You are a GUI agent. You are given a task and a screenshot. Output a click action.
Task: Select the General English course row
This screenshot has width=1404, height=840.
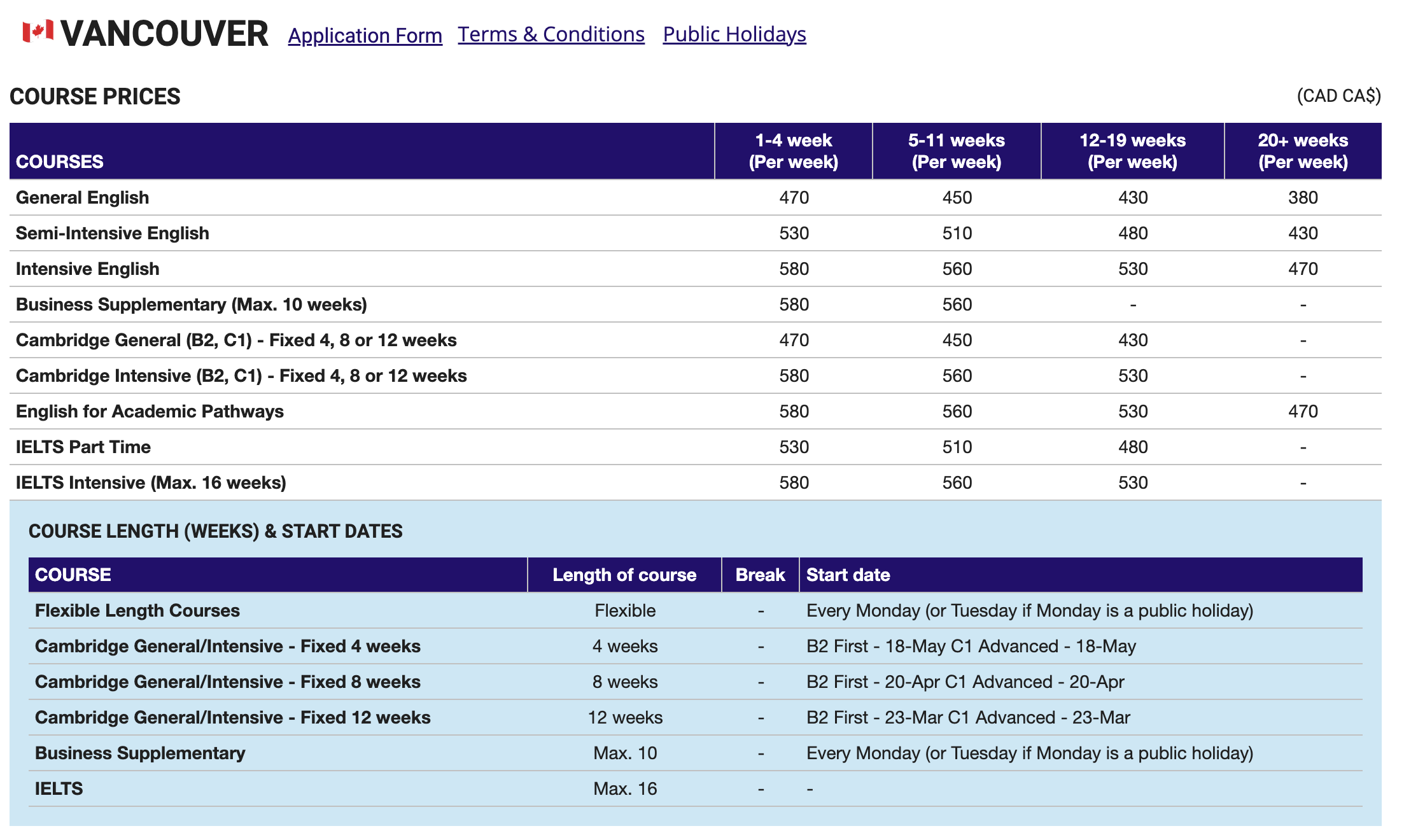point(83,198)
